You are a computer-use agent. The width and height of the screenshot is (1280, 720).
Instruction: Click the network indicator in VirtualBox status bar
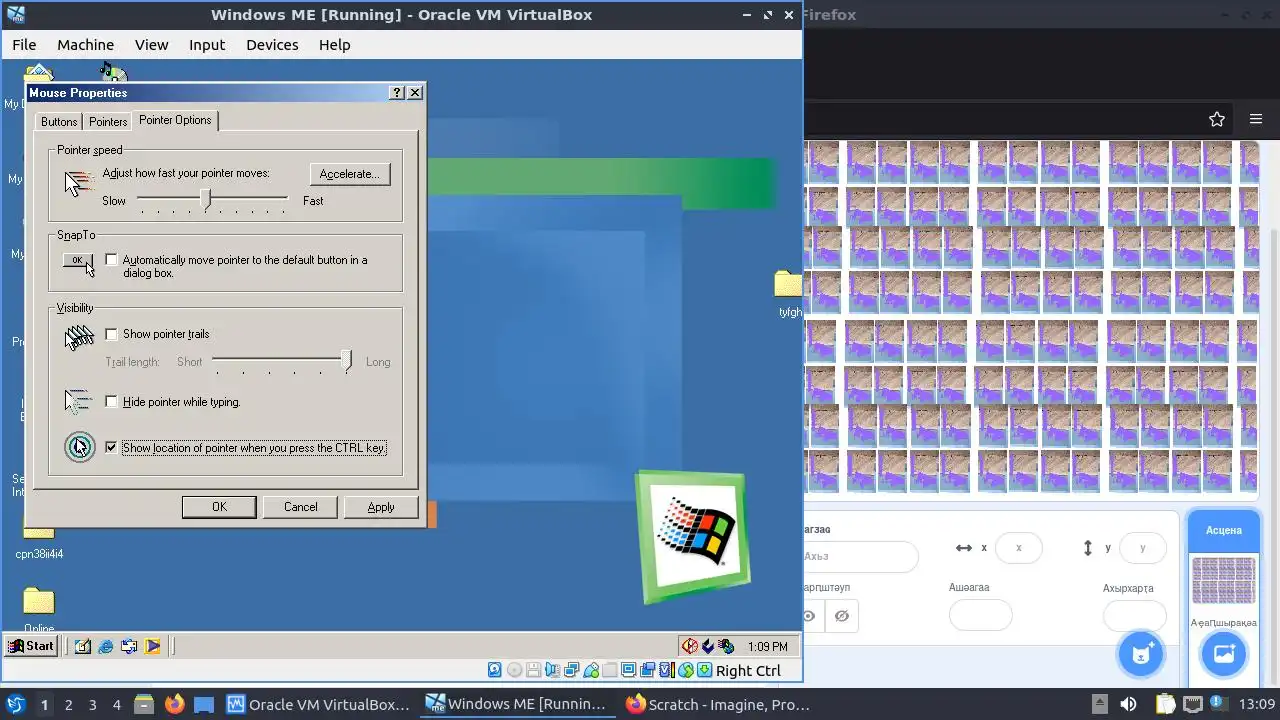(572, 670)
